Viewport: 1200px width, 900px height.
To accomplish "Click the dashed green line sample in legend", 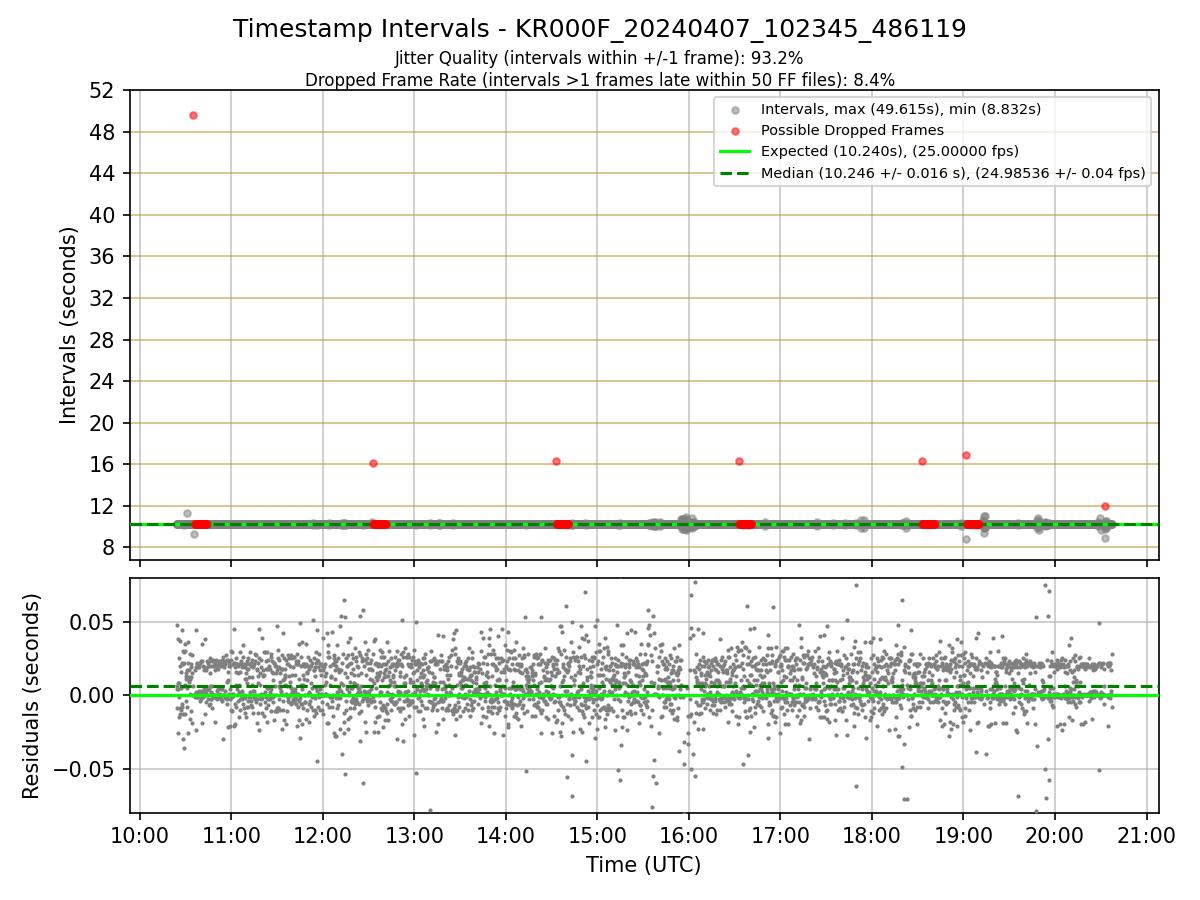I will click(x=736, y=173).
